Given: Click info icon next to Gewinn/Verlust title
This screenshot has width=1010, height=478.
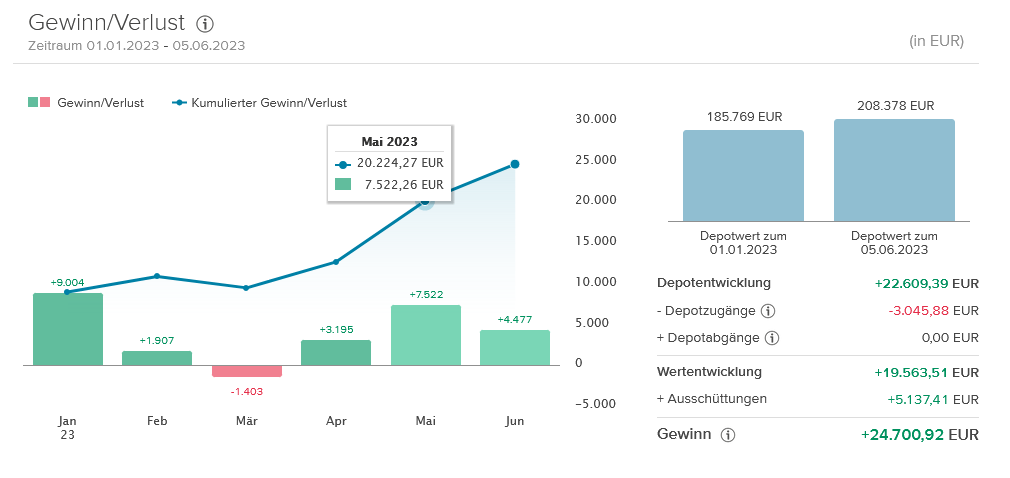Looking at the screenshot, I should click(x=205, y=24).
